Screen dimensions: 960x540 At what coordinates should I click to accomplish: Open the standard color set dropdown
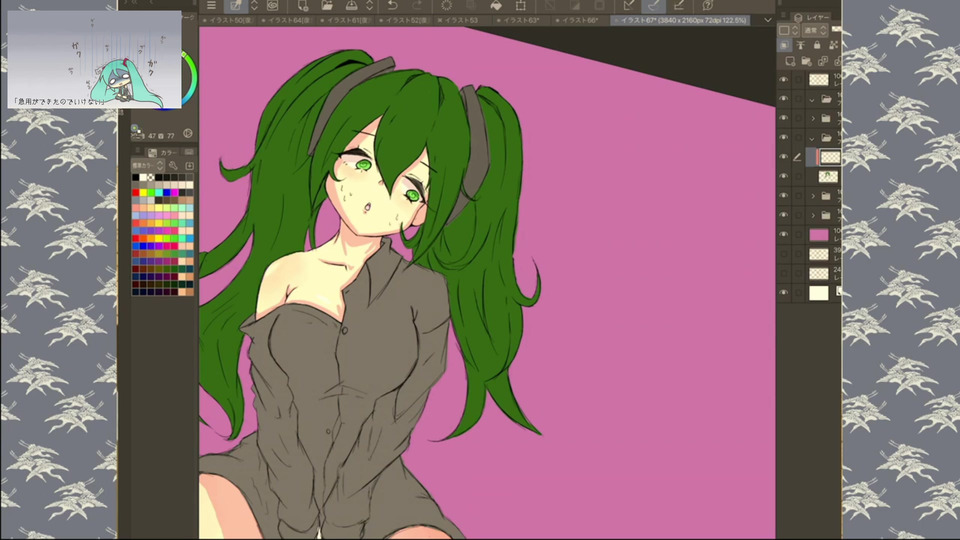[146, 165]
